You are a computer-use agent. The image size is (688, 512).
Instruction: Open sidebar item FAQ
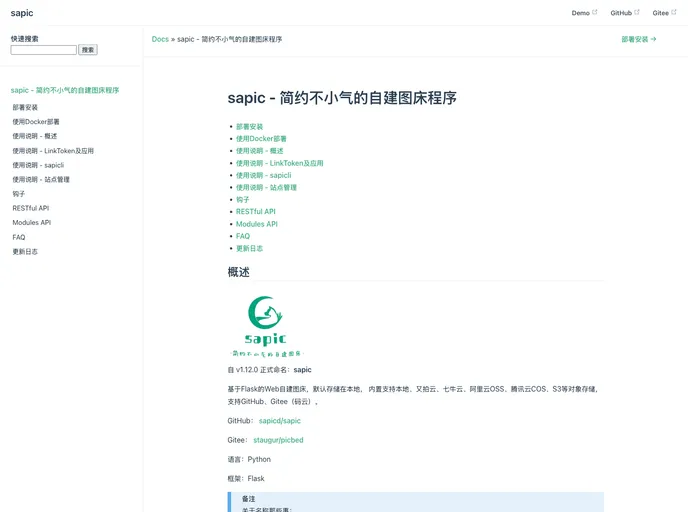(19, 237)
